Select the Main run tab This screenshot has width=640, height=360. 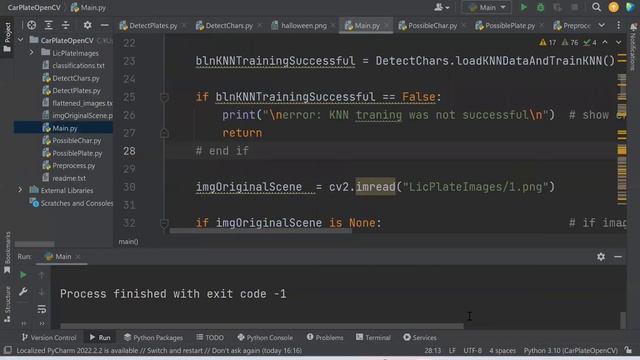coord(62,257)
